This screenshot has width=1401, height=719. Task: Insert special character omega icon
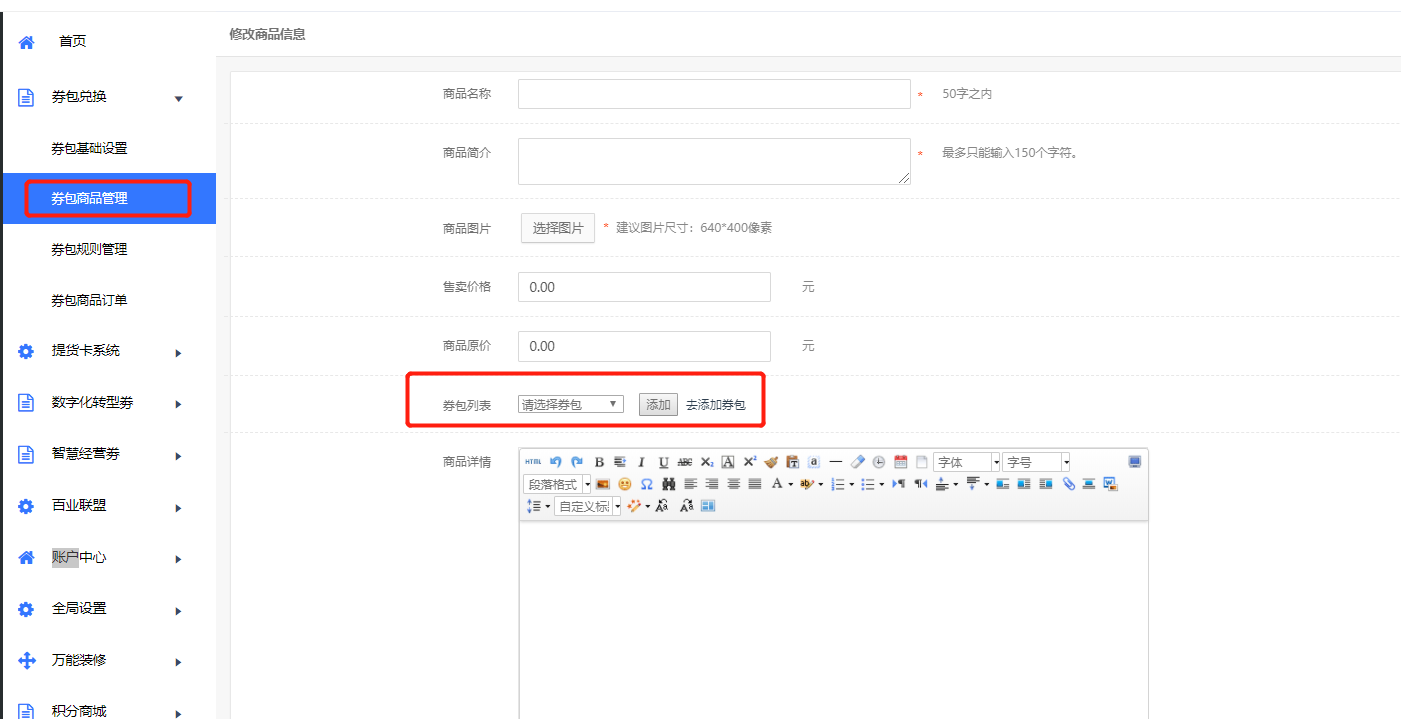pyautogui.click(x=647, y=484)
